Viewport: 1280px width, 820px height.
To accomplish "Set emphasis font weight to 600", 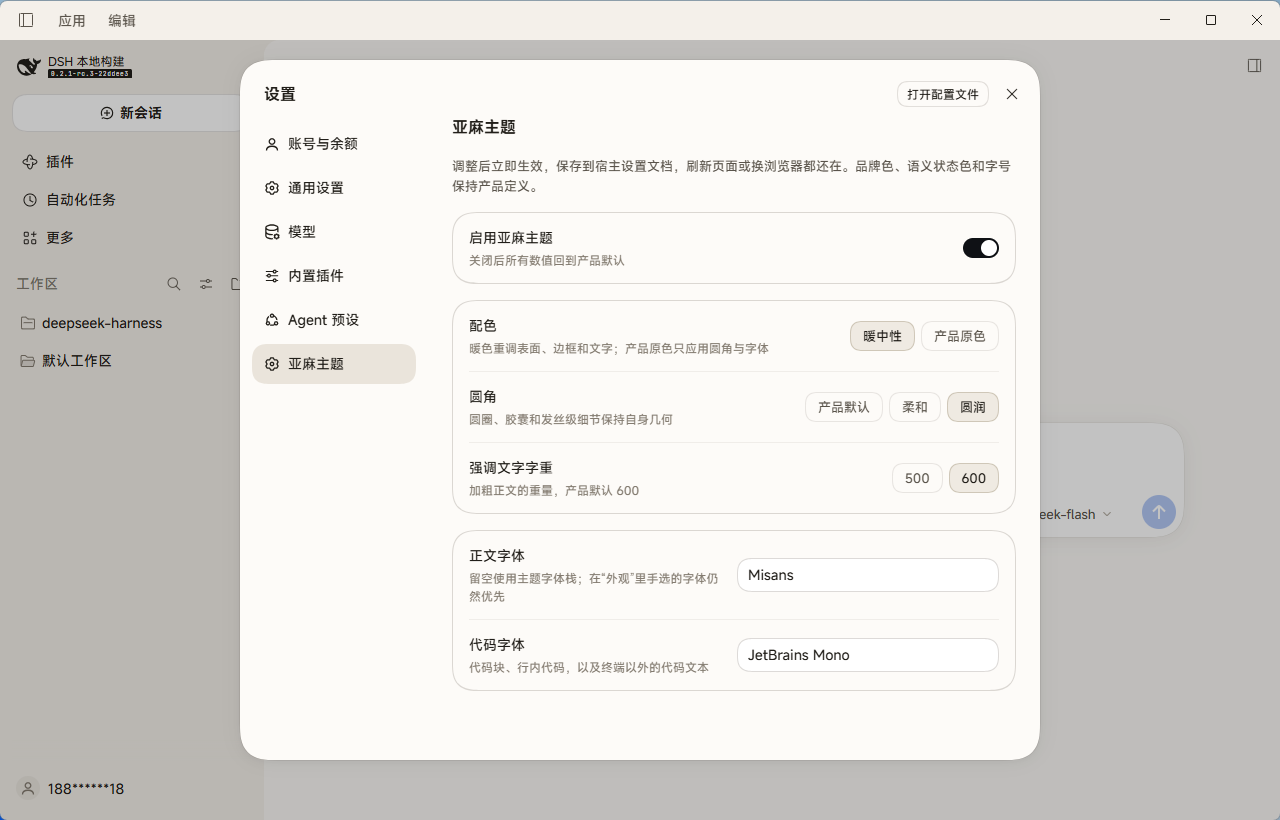I will (974, 478).
